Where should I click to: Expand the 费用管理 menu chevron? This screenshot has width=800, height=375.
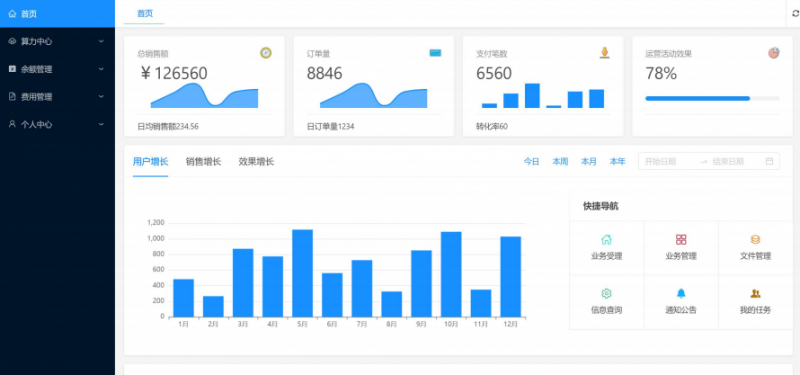[101, 96]
